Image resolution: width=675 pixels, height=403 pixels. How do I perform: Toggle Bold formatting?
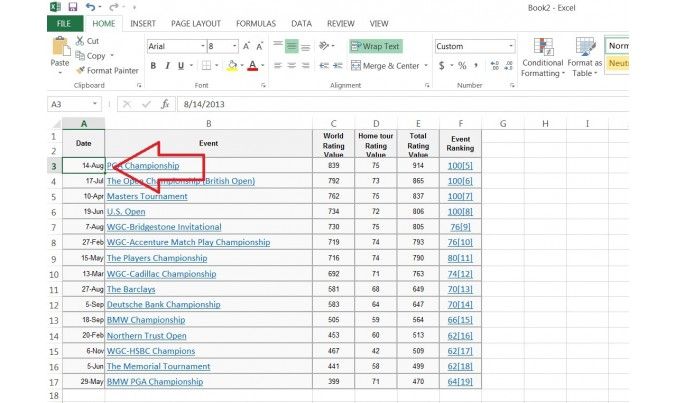153,65
